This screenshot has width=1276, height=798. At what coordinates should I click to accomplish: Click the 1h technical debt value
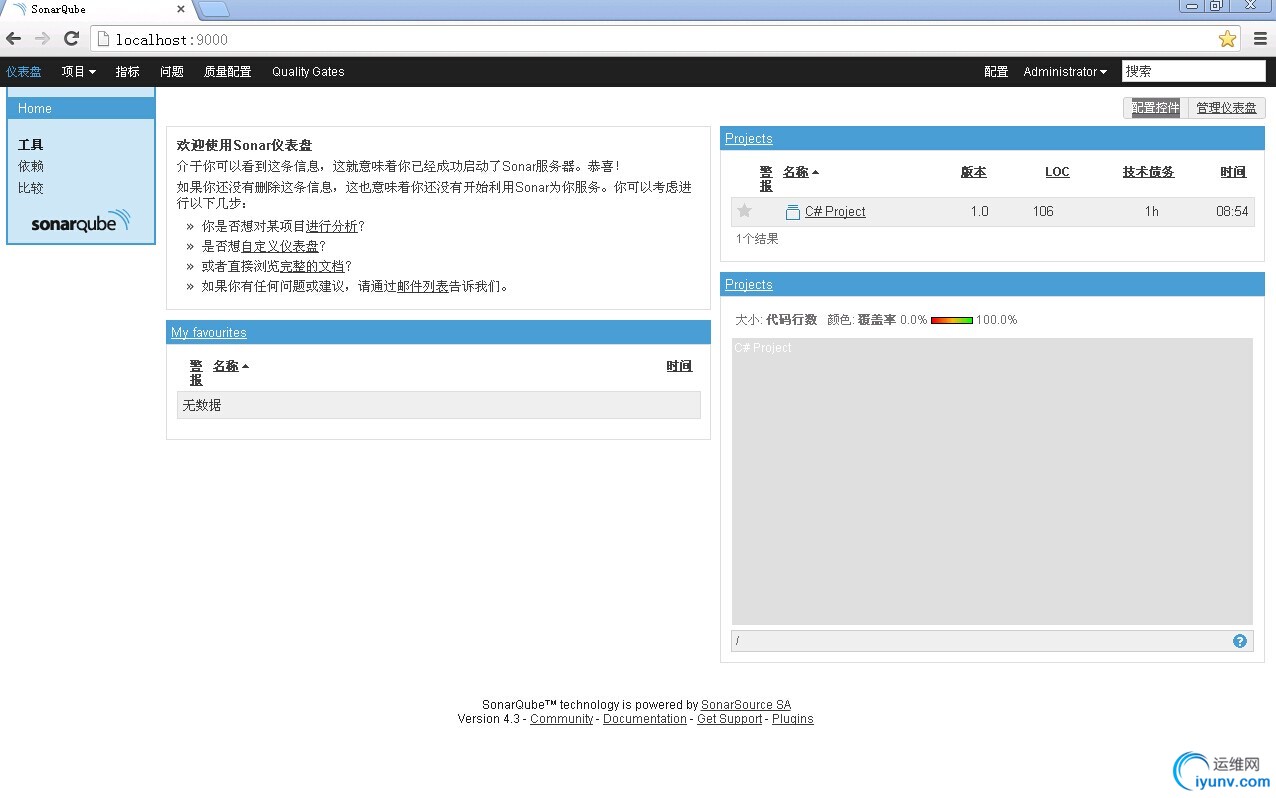click(x=1152, y=212)
